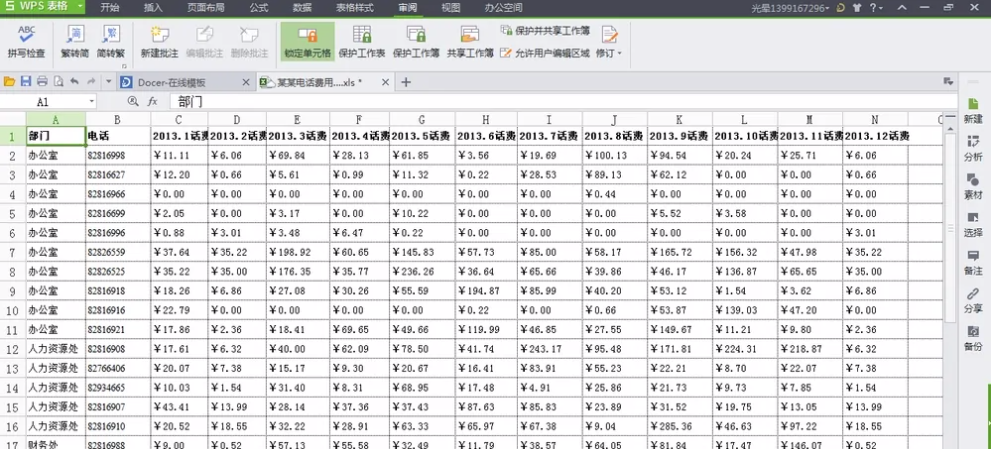The height and width of the screenshot is (449, 991).
Task: Choose 保护并共享工作簿 option
Action: (x=545, y=30)
